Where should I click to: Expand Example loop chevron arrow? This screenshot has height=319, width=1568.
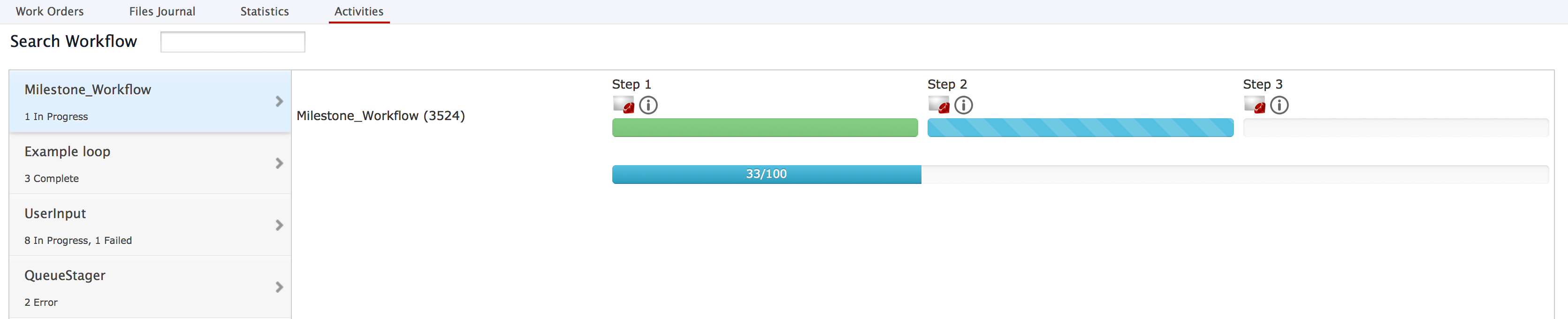[x=279, y=163]
